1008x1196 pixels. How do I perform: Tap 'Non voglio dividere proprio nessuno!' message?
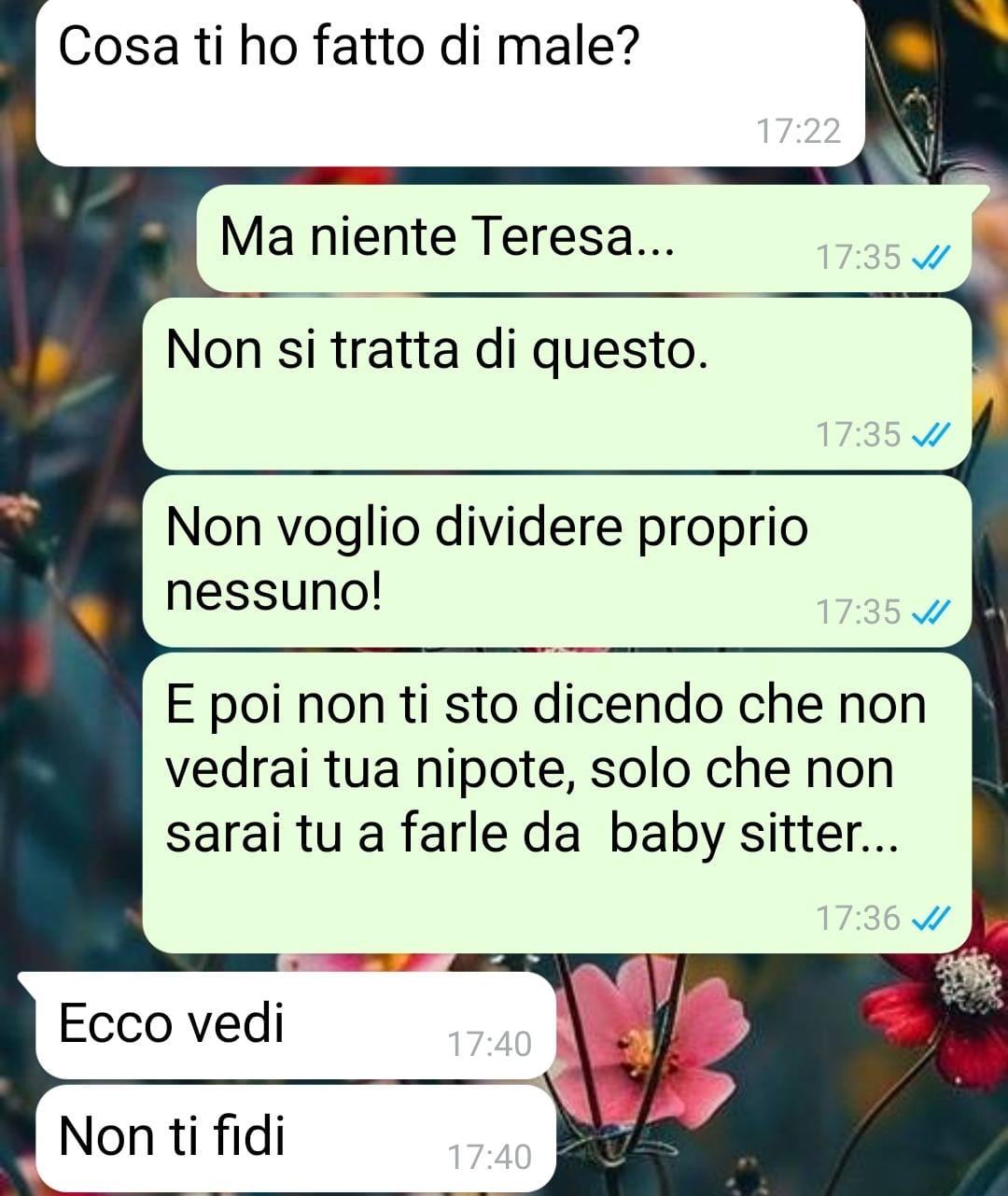coord(557,561)
